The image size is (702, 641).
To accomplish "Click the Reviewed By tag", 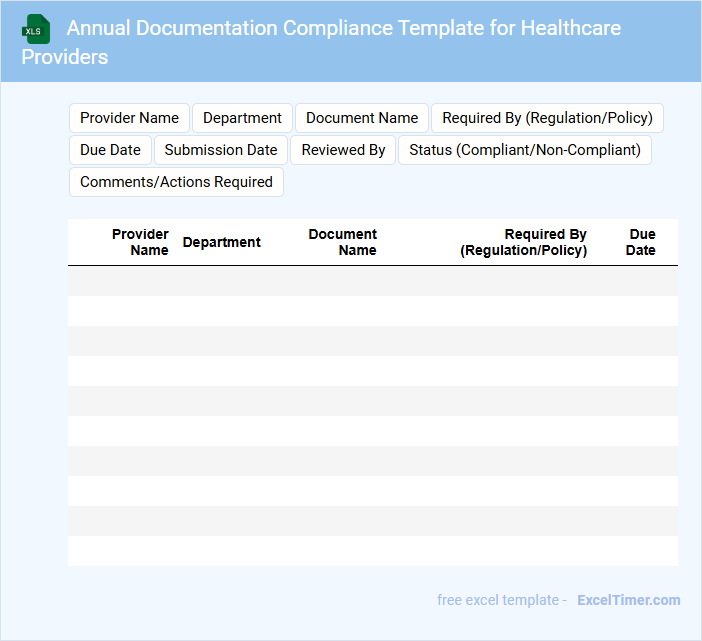I will pos(343,150).
